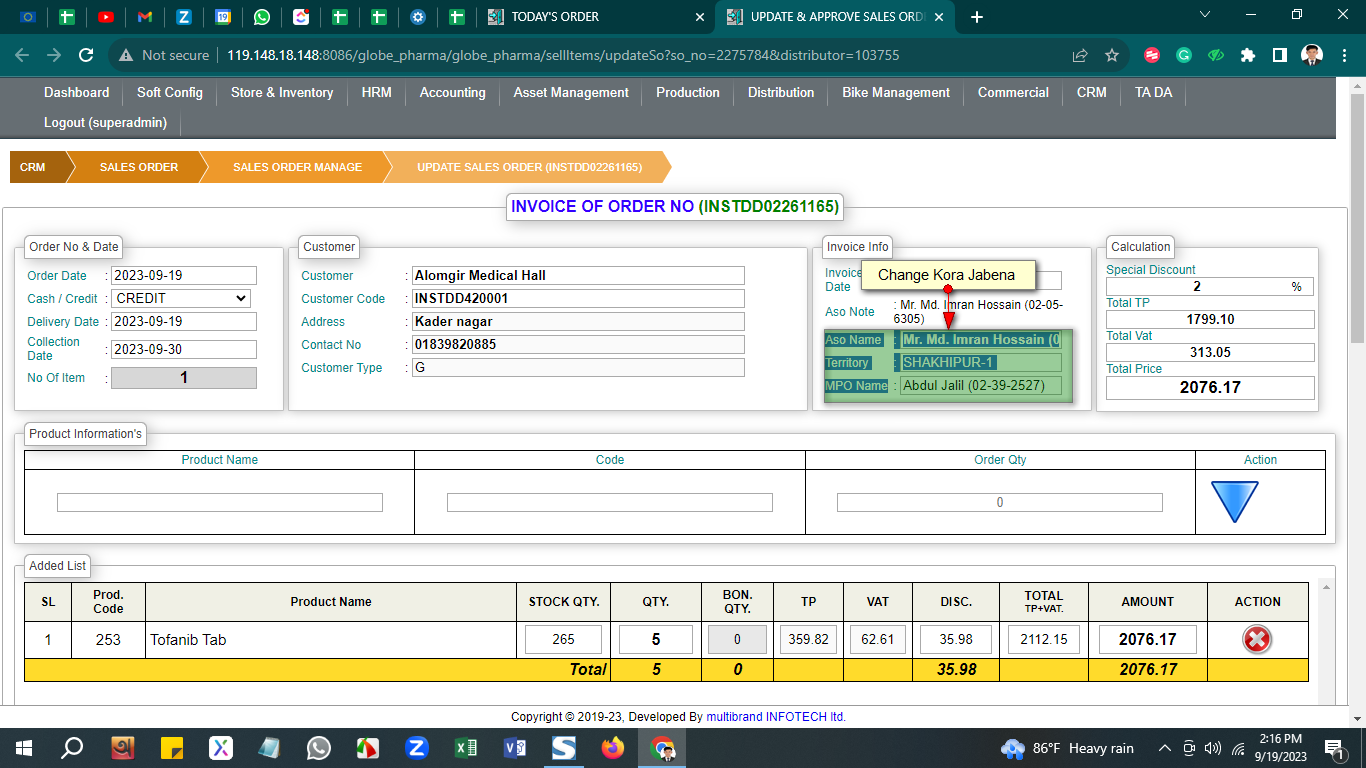Click the blue down-arrow add product icon
This screenshot has height=768, width=1366.
click(x=1234, y=500)
